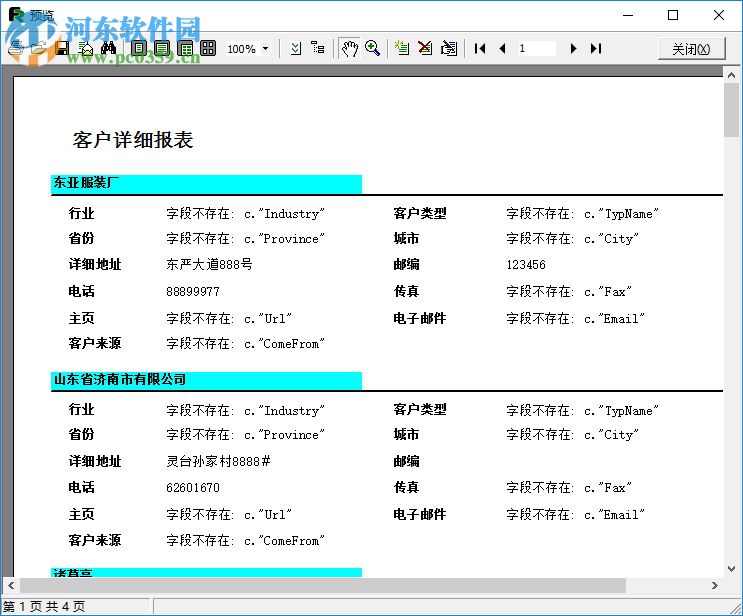Select the grid table page view icon

point(185,48)
